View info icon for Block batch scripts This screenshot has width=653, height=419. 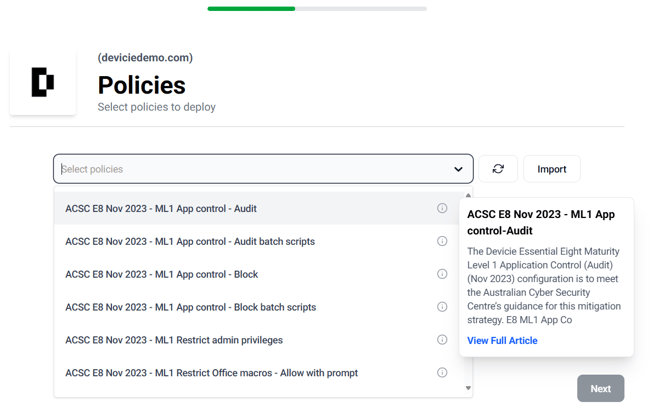click(442, 307)
